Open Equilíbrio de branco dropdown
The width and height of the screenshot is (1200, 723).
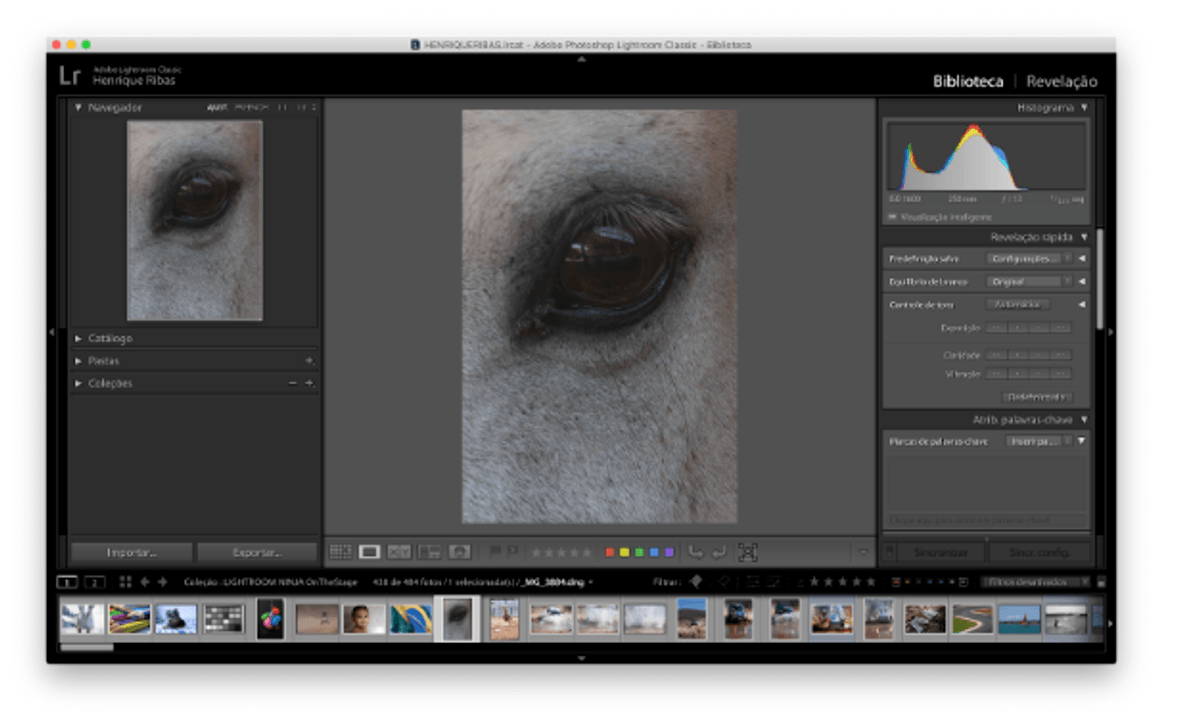click(1029, 282)
